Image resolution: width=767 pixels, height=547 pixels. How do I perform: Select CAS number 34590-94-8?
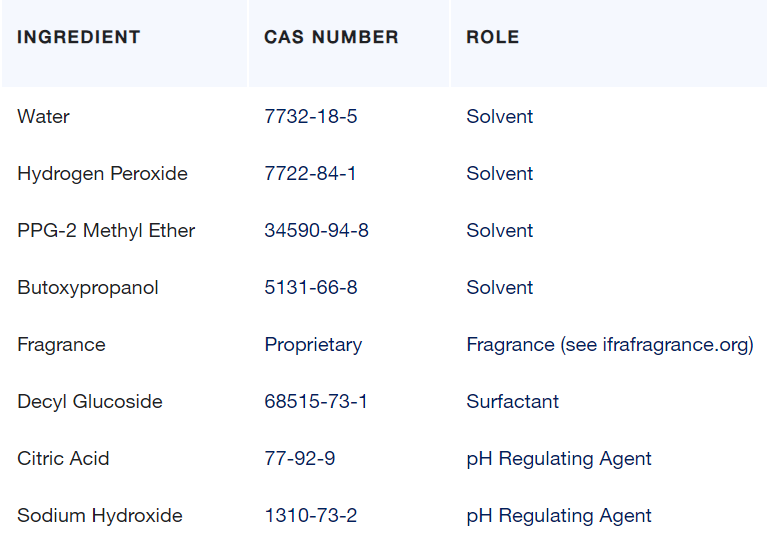(x=316, y=230)
